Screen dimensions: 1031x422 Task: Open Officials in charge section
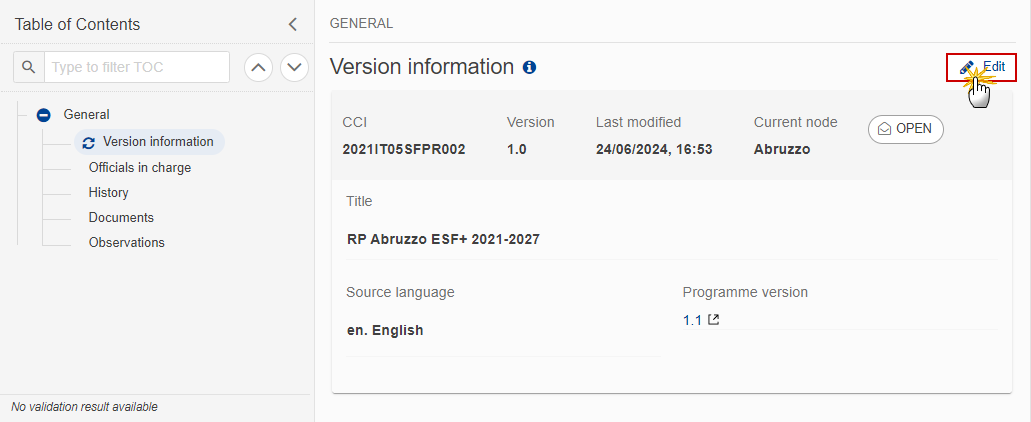tap(140, 168)
